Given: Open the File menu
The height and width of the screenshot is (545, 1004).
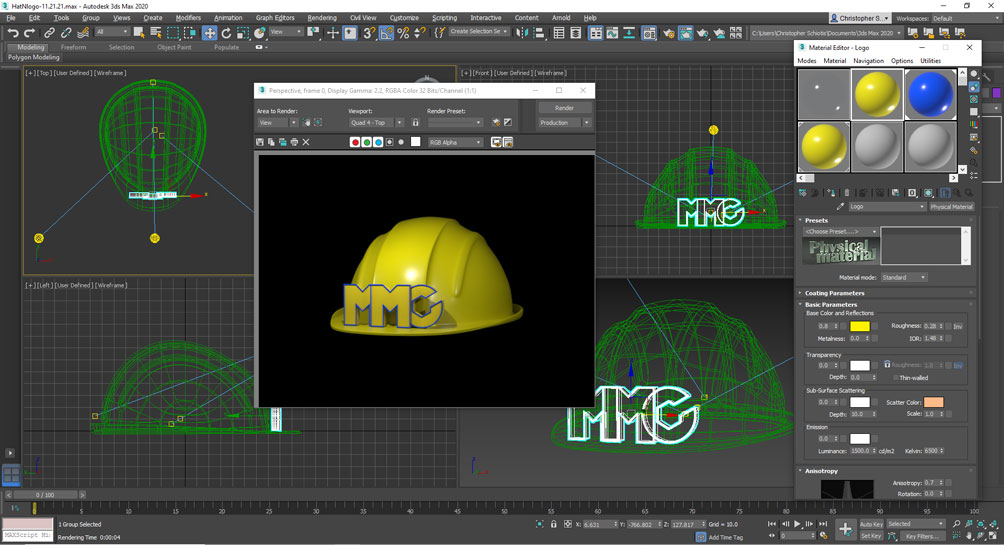Looking at the screenshot, I should [x=11, y=18].
